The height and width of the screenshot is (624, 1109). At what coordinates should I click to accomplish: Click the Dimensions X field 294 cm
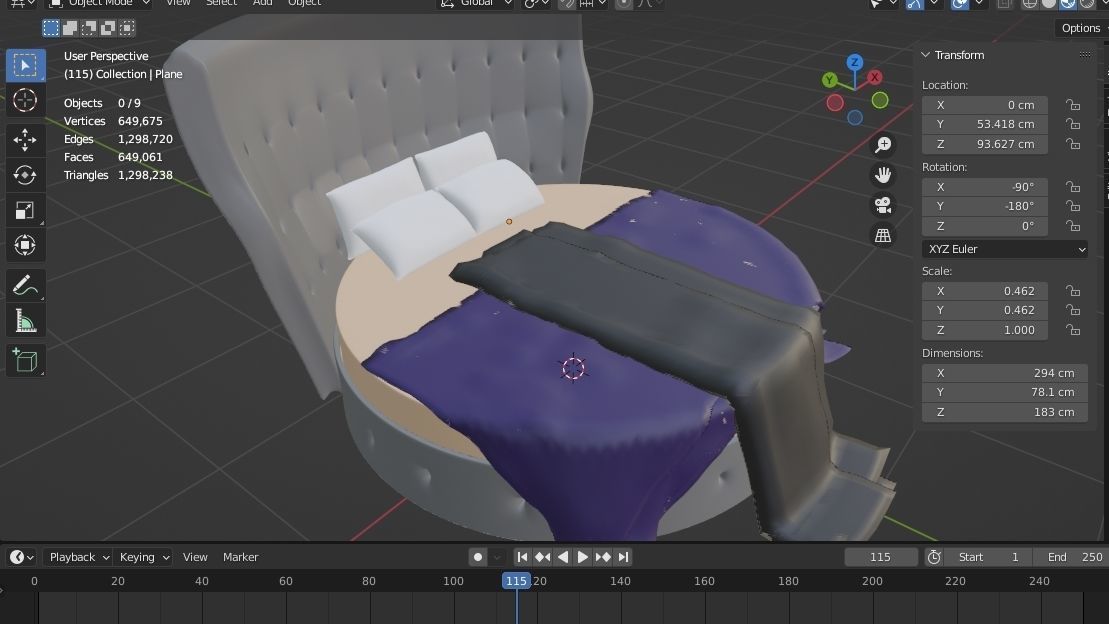tap(1004, 373)
